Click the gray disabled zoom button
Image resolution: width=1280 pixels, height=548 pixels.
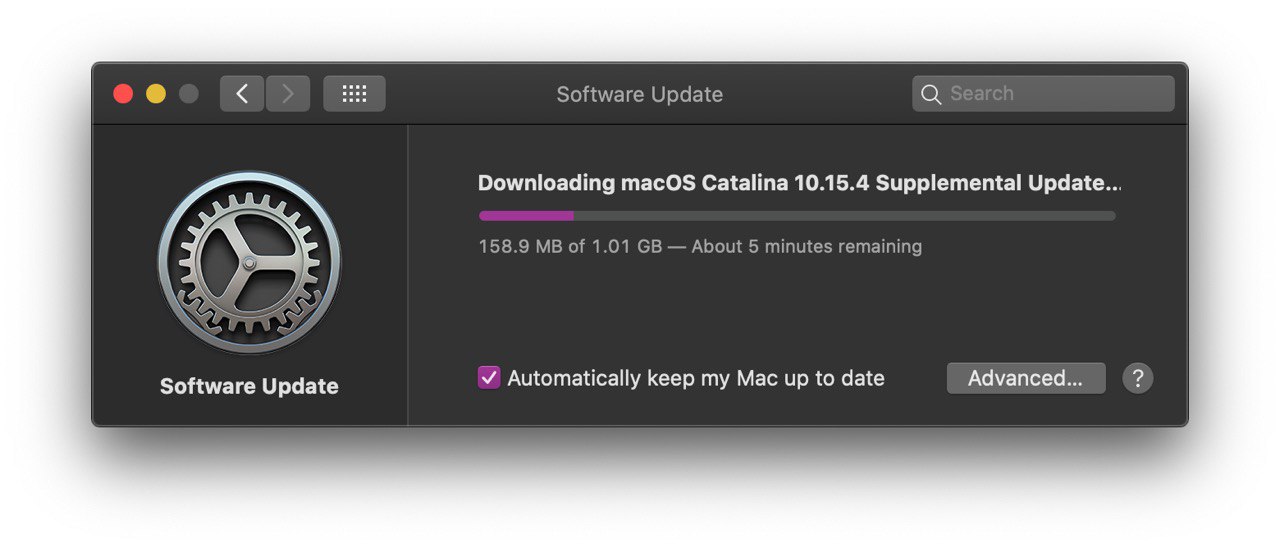click(188, 94)
